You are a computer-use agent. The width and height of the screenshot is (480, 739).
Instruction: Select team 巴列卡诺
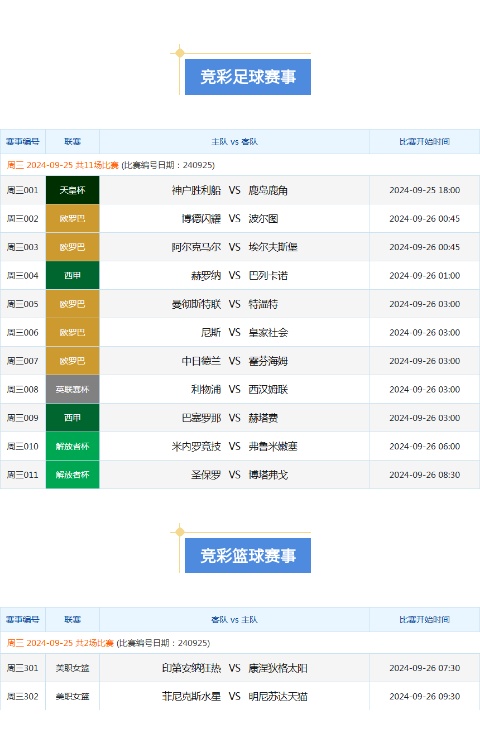pyautogui.click(x=268, y=276)
